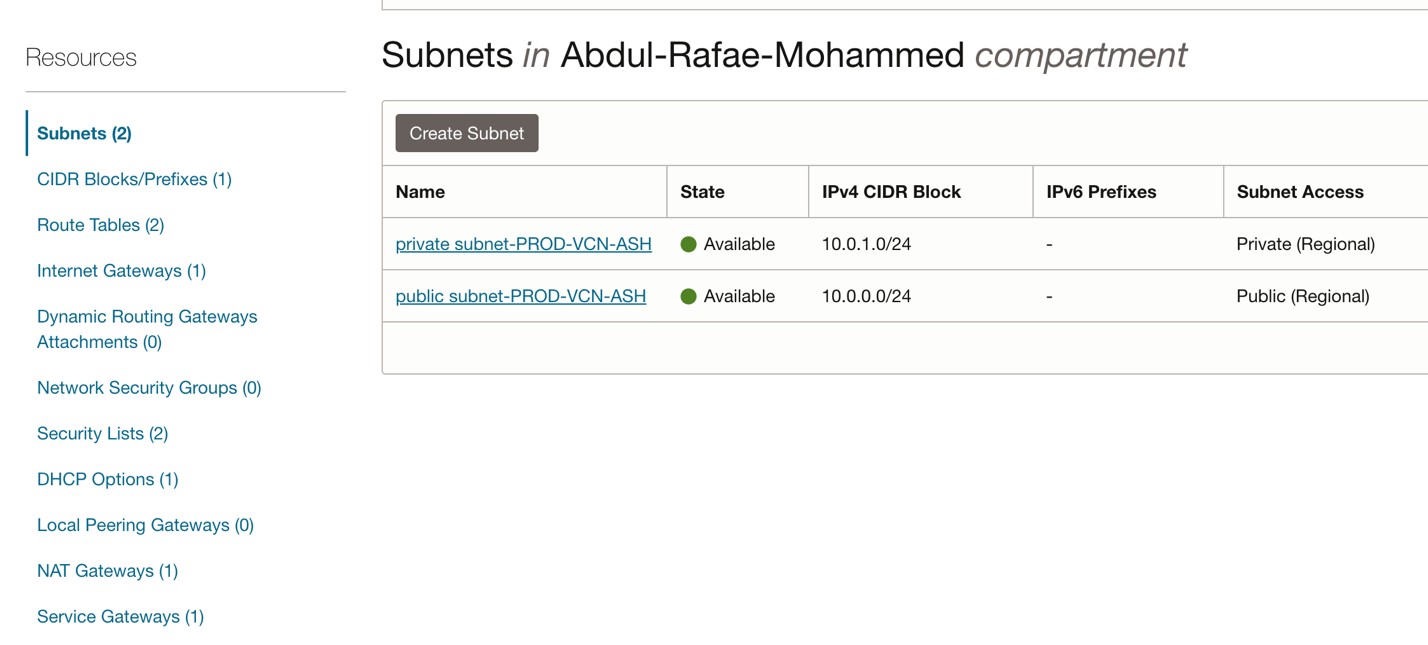Click green Available status icon for private subnet
This screenshot has height=645, width=1428.
688,244
